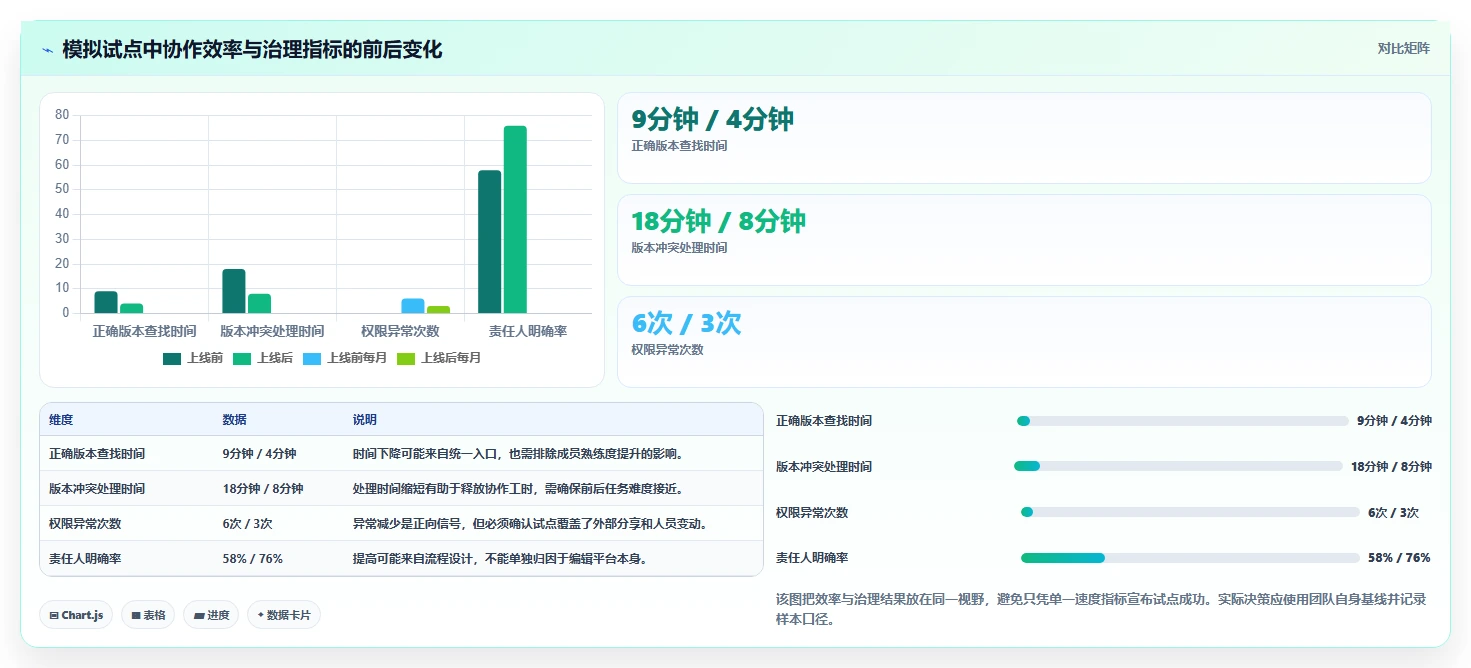
Task: Click the lightning icon beside the title
Action: [x=47, y=50]
